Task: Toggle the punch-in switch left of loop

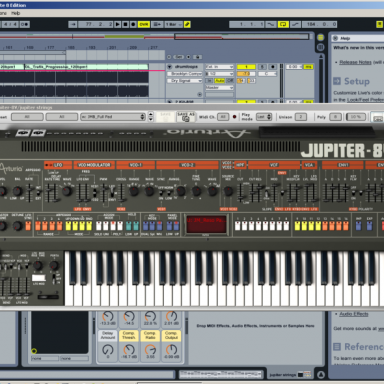Action: (x=271, y=24)
